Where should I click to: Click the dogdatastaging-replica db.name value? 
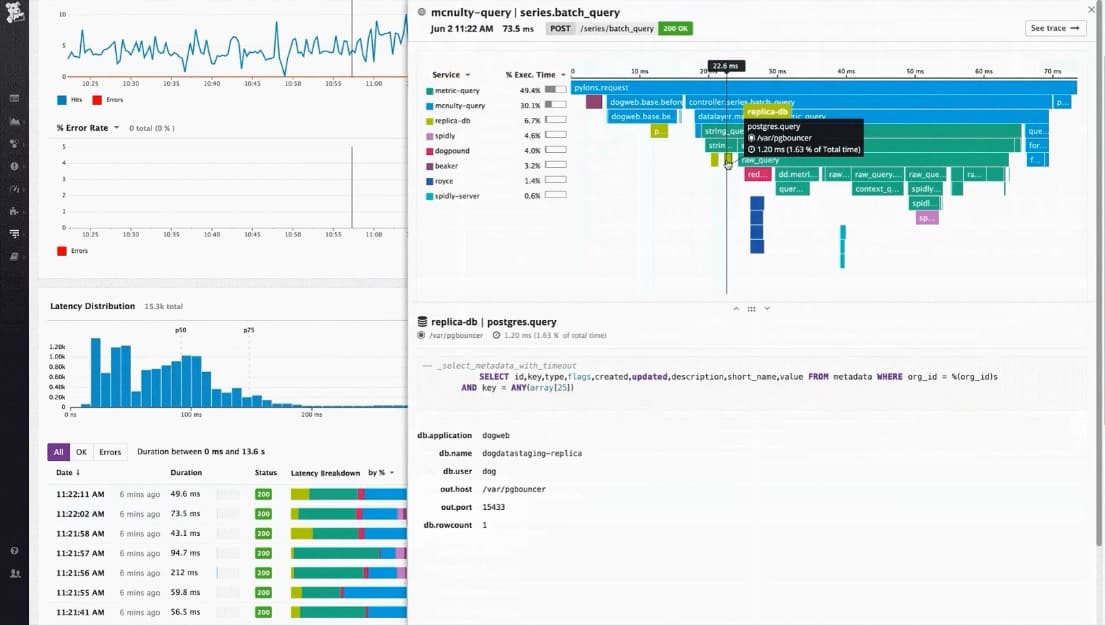(532, 453)
